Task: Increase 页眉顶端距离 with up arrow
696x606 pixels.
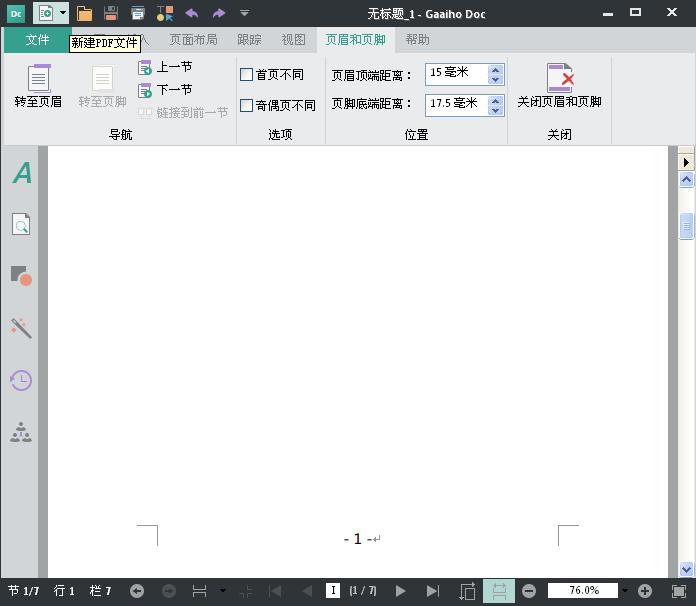Action: tap(495, 70)
